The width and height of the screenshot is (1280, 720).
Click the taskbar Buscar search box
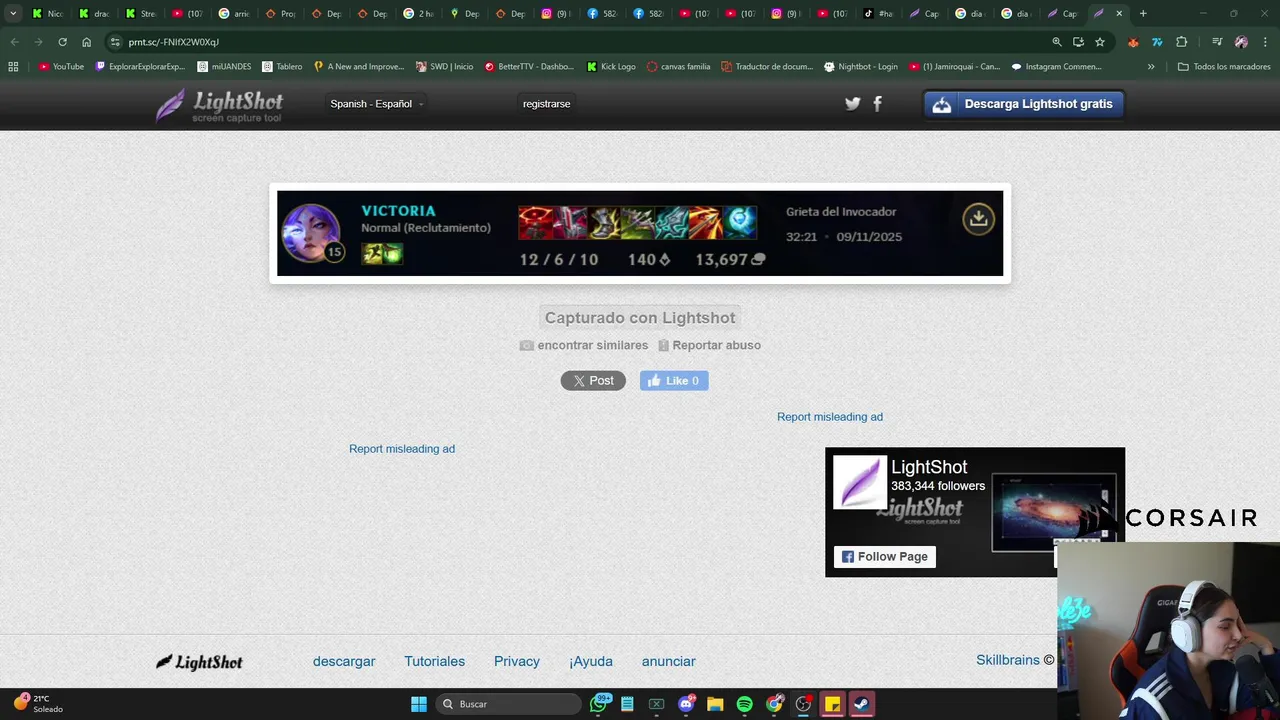[508, 704]
